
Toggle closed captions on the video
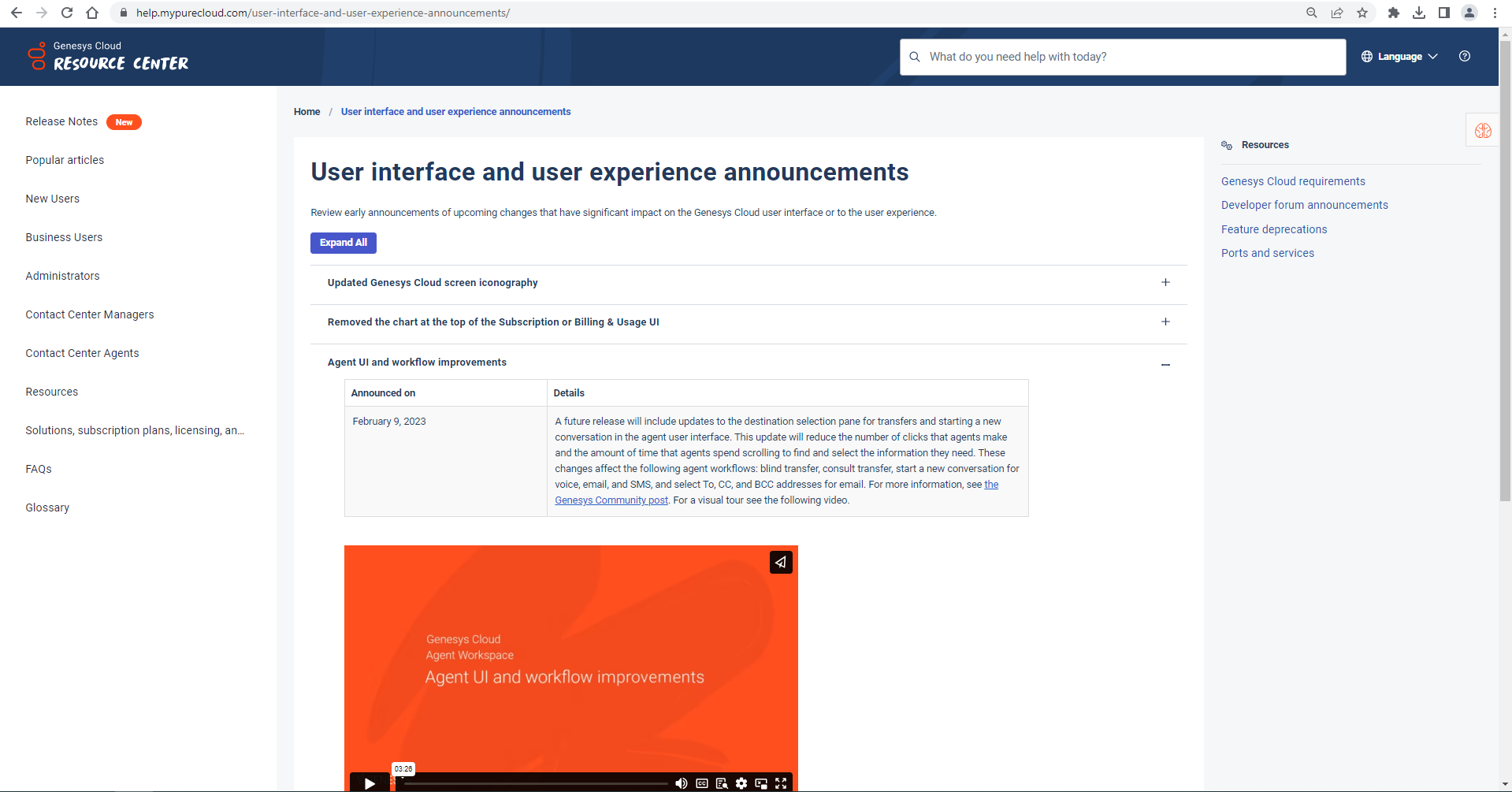pos(702,783)
